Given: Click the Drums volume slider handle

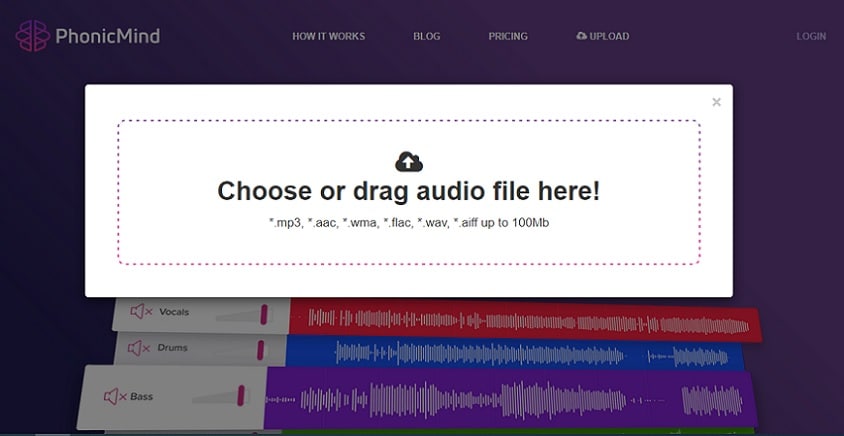Looking at the screenshot, I should click(261, 350).
